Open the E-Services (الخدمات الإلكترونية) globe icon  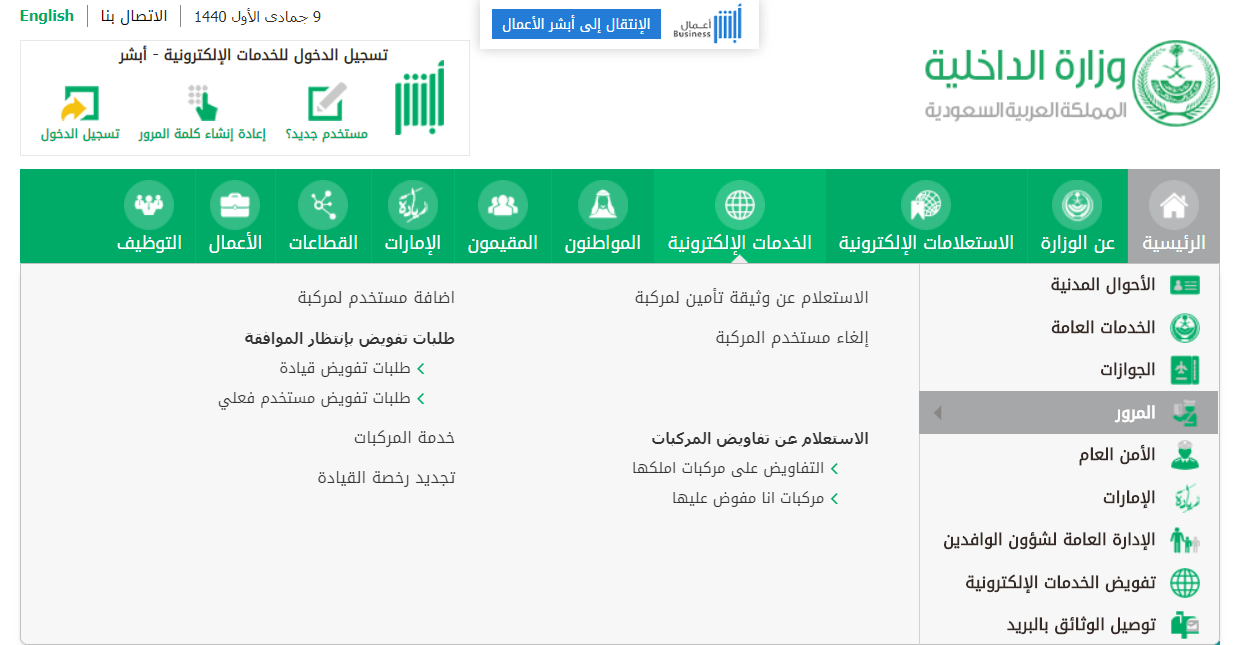tap(739, 205)
